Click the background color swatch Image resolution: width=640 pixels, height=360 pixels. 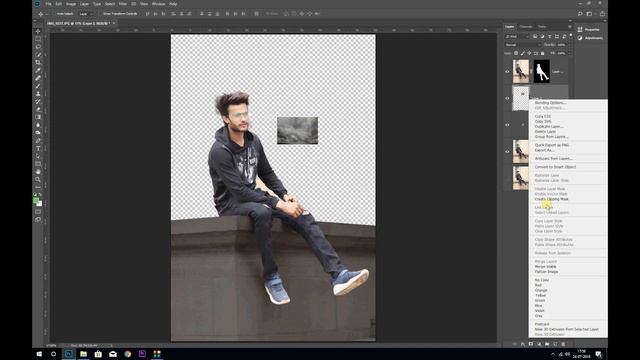[40, 203]
